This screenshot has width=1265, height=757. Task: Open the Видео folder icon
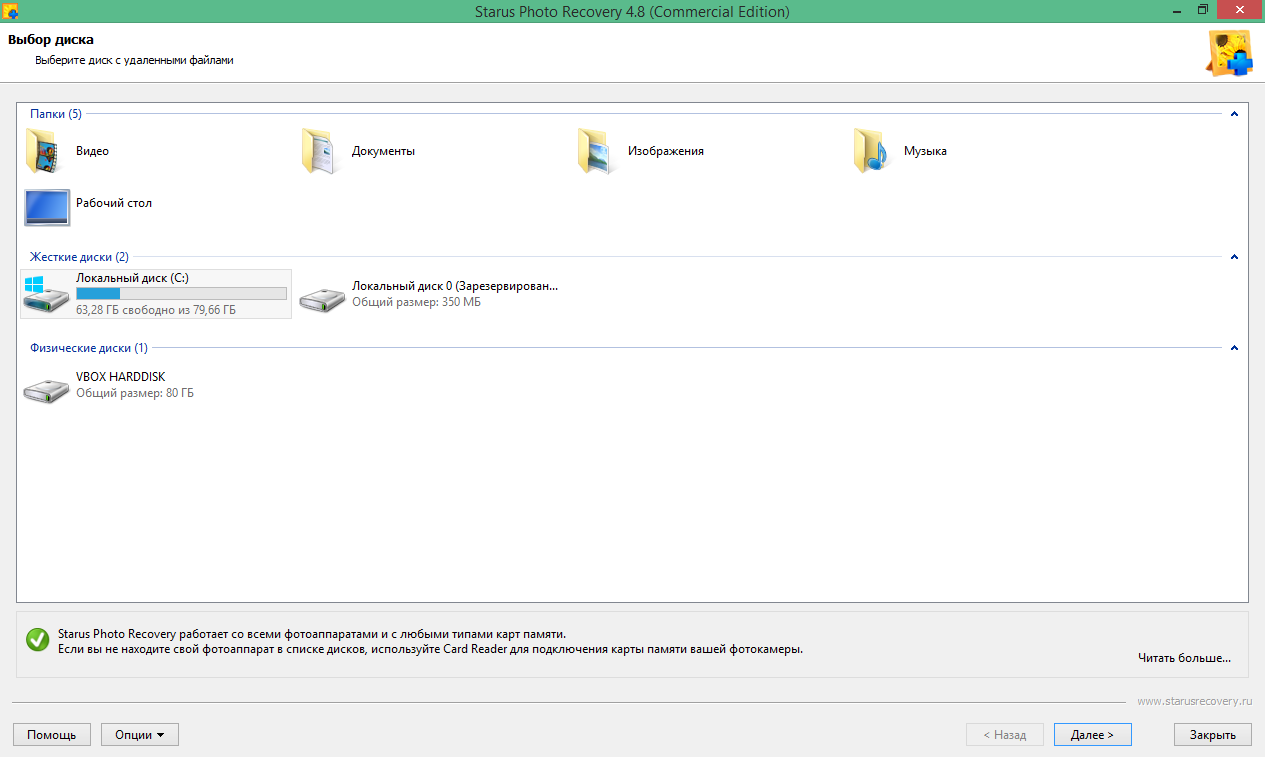click(x=45, y=150)
